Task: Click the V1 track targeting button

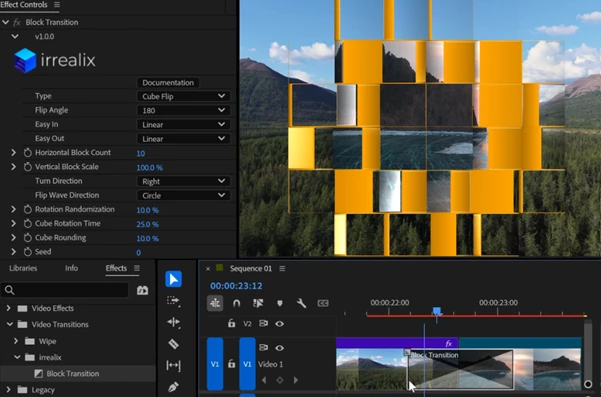Action: click(247, 364)
